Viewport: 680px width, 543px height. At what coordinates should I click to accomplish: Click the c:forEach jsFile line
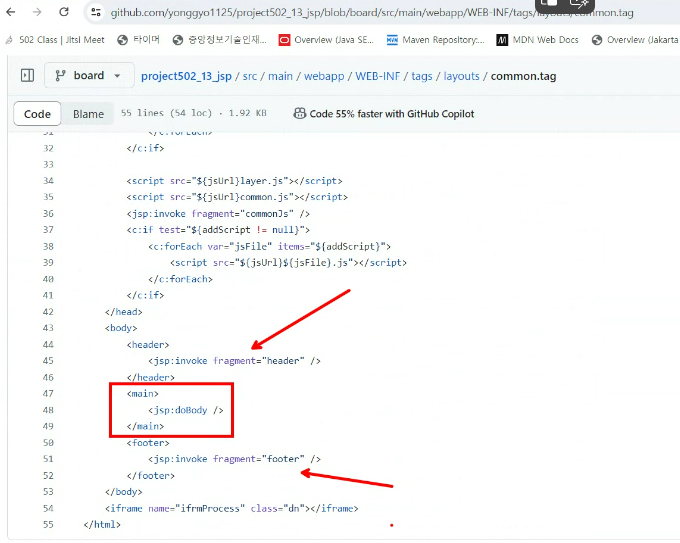269,246
